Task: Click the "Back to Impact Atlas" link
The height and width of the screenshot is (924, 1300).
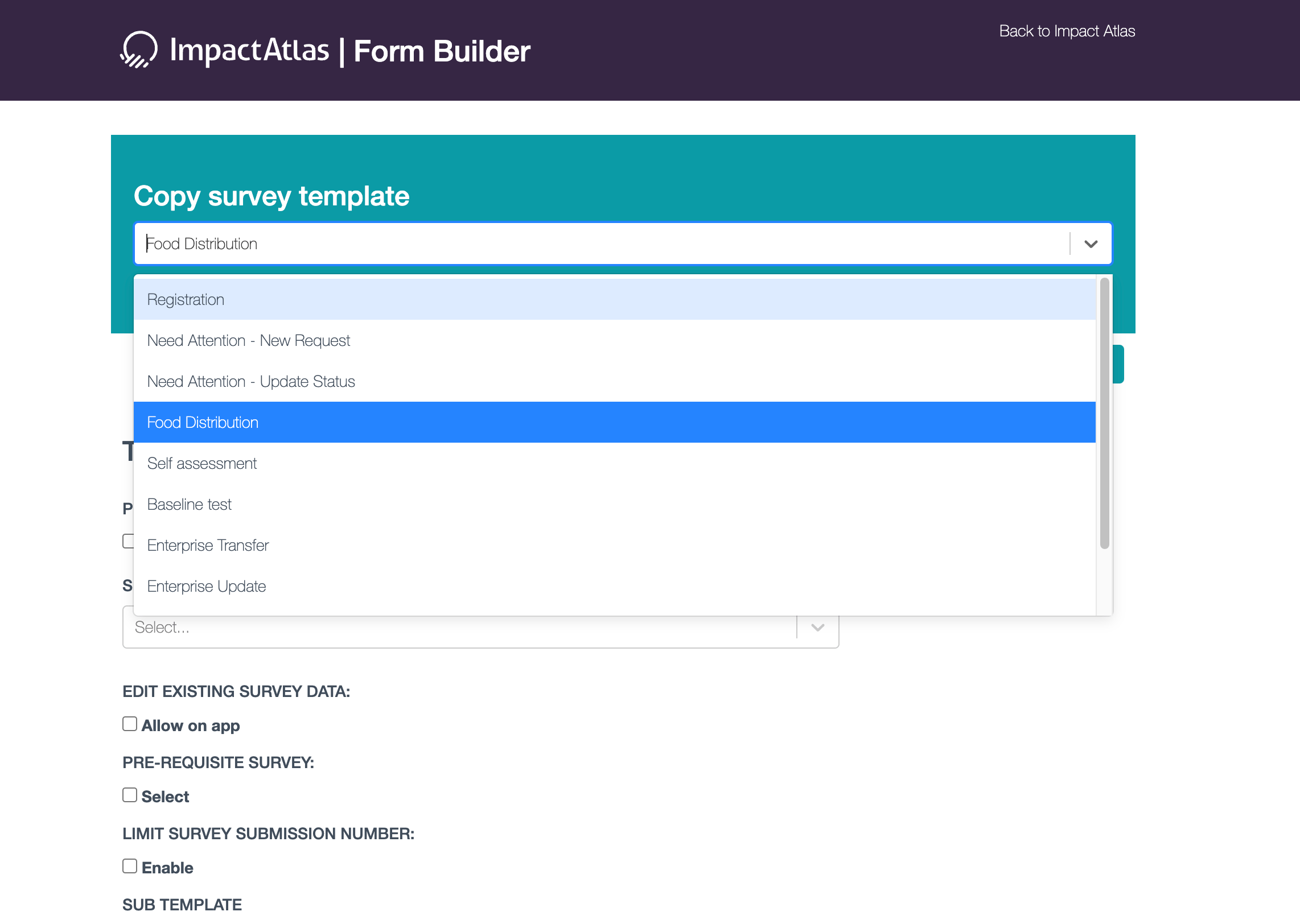Action: 1067,31
